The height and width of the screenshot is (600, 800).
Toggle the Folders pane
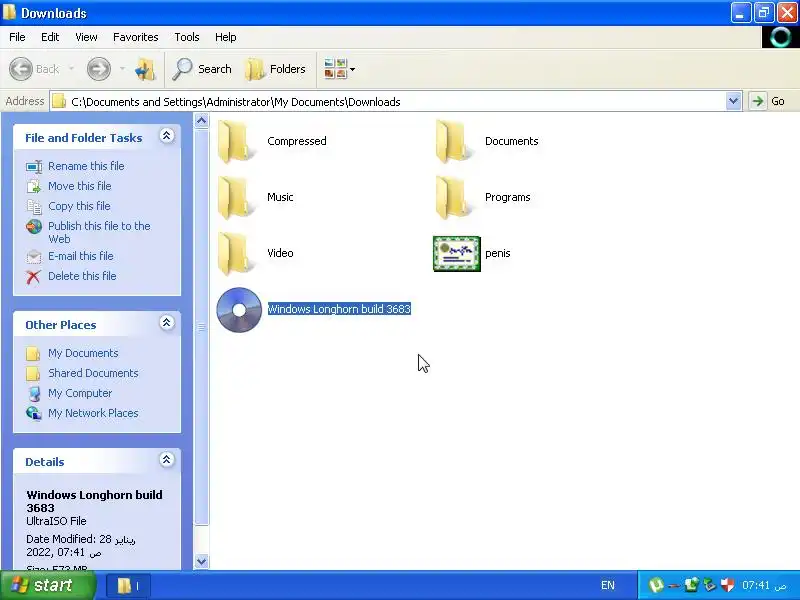[276, 69]
